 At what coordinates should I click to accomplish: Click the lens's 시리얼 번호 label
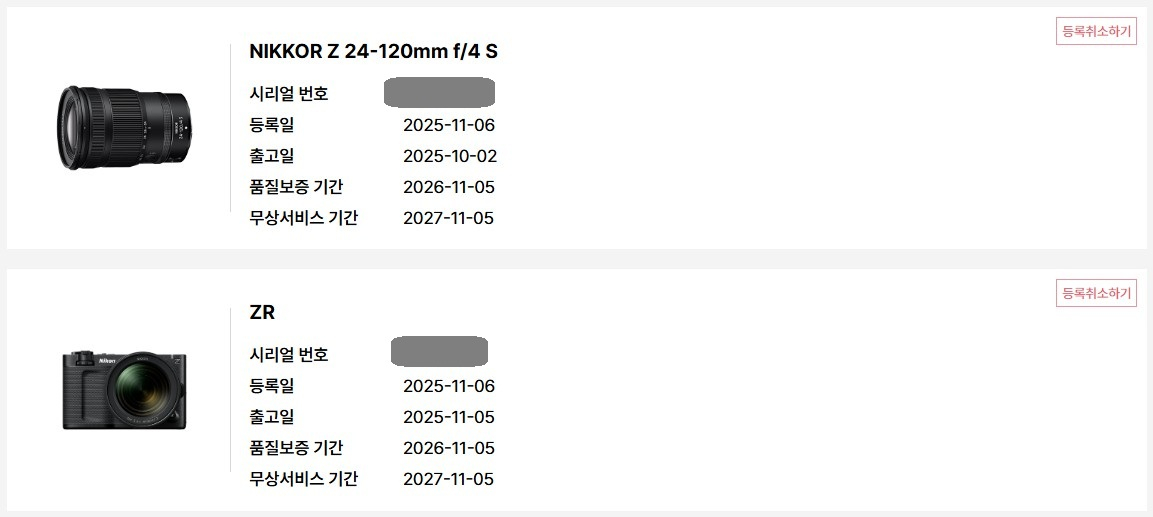tap(289, 94)
